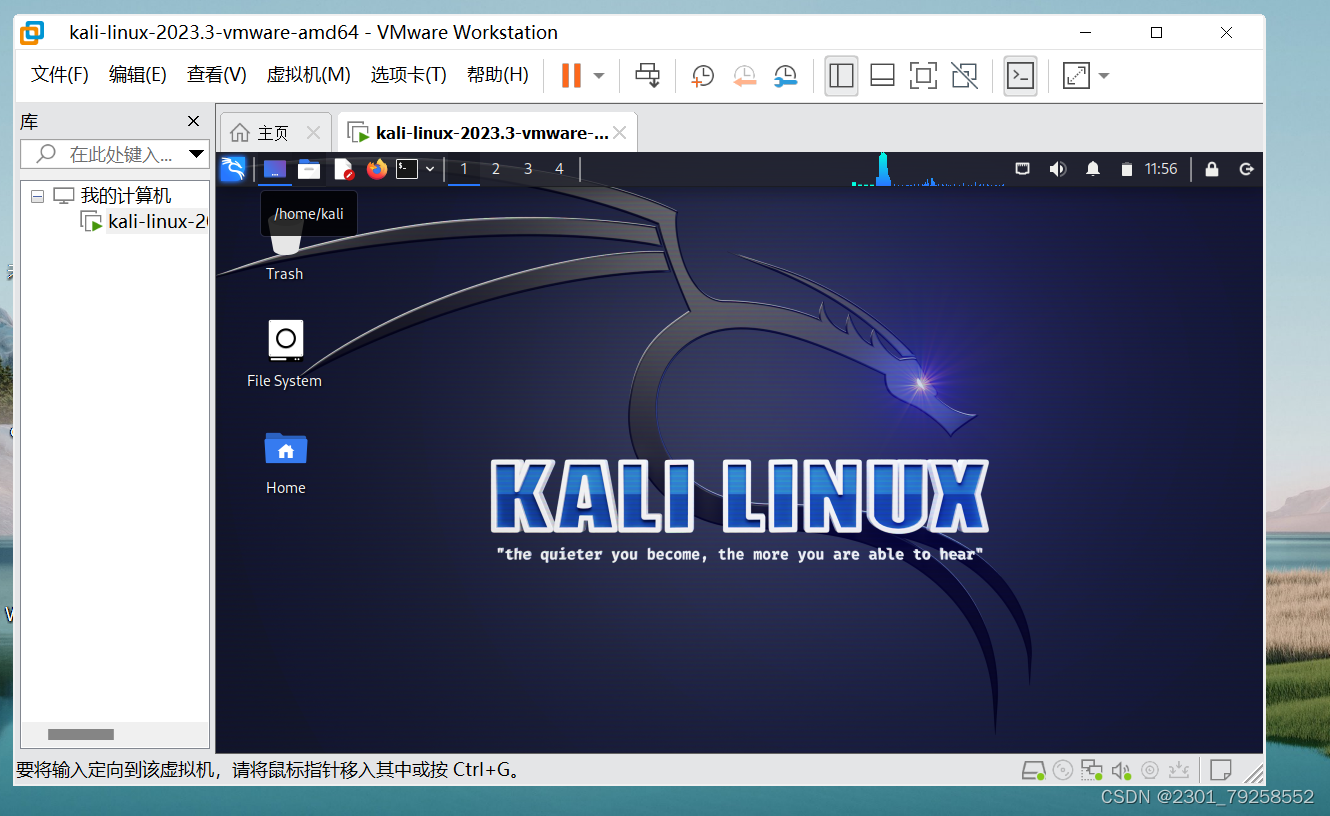Open the 文件(F) menu

(60, 75)
